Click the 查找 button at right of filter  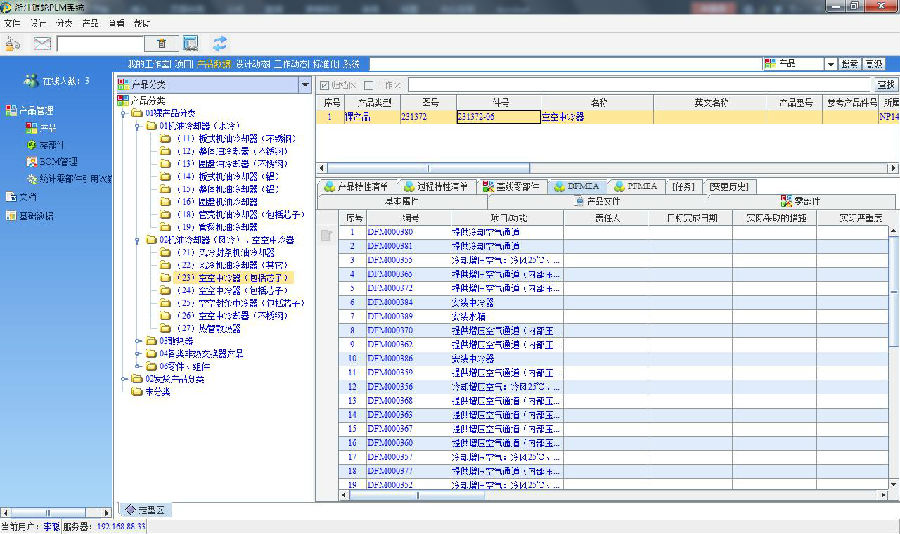pyautogui.click(x=885, y=85)
